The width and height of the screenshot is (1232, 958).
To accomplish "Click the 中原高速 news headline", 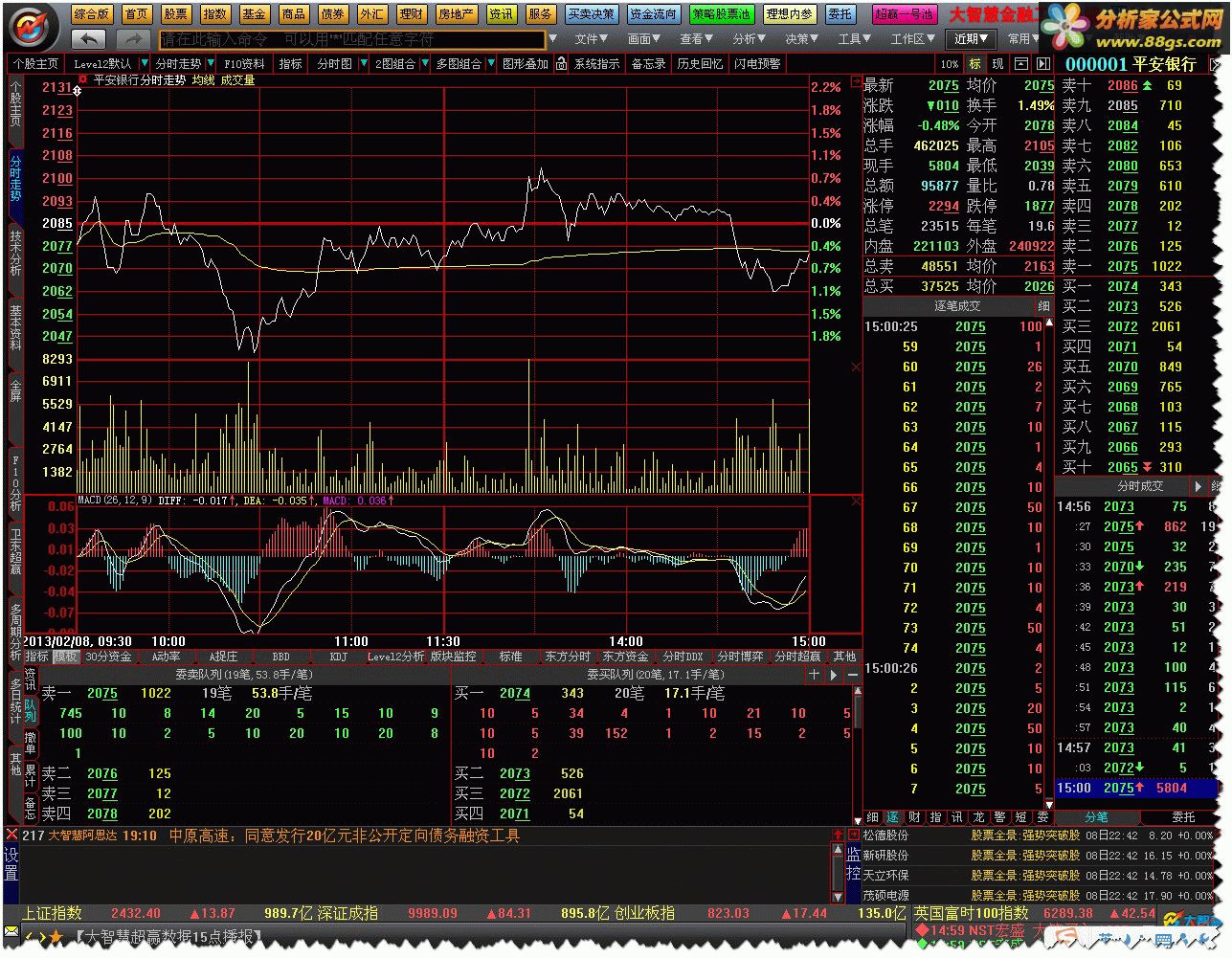I will (x=345, y=835).
